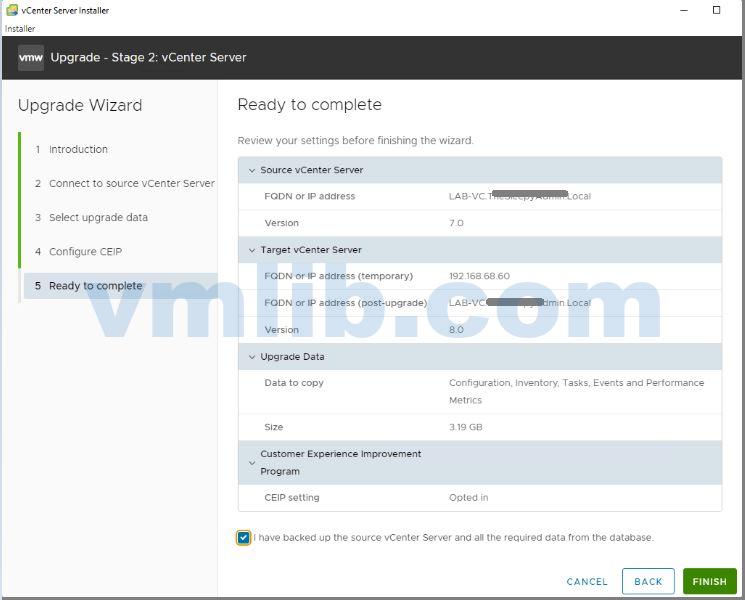This screenshot has width=745, height=600.
Task: Minimize the installer window
Action: point(684,10)
